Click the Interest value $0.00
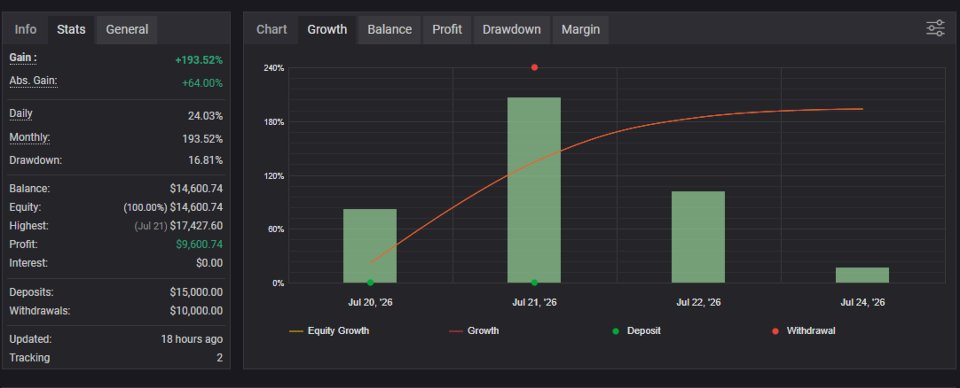Screen dimensions: 960x388 [x=209, y=263]
